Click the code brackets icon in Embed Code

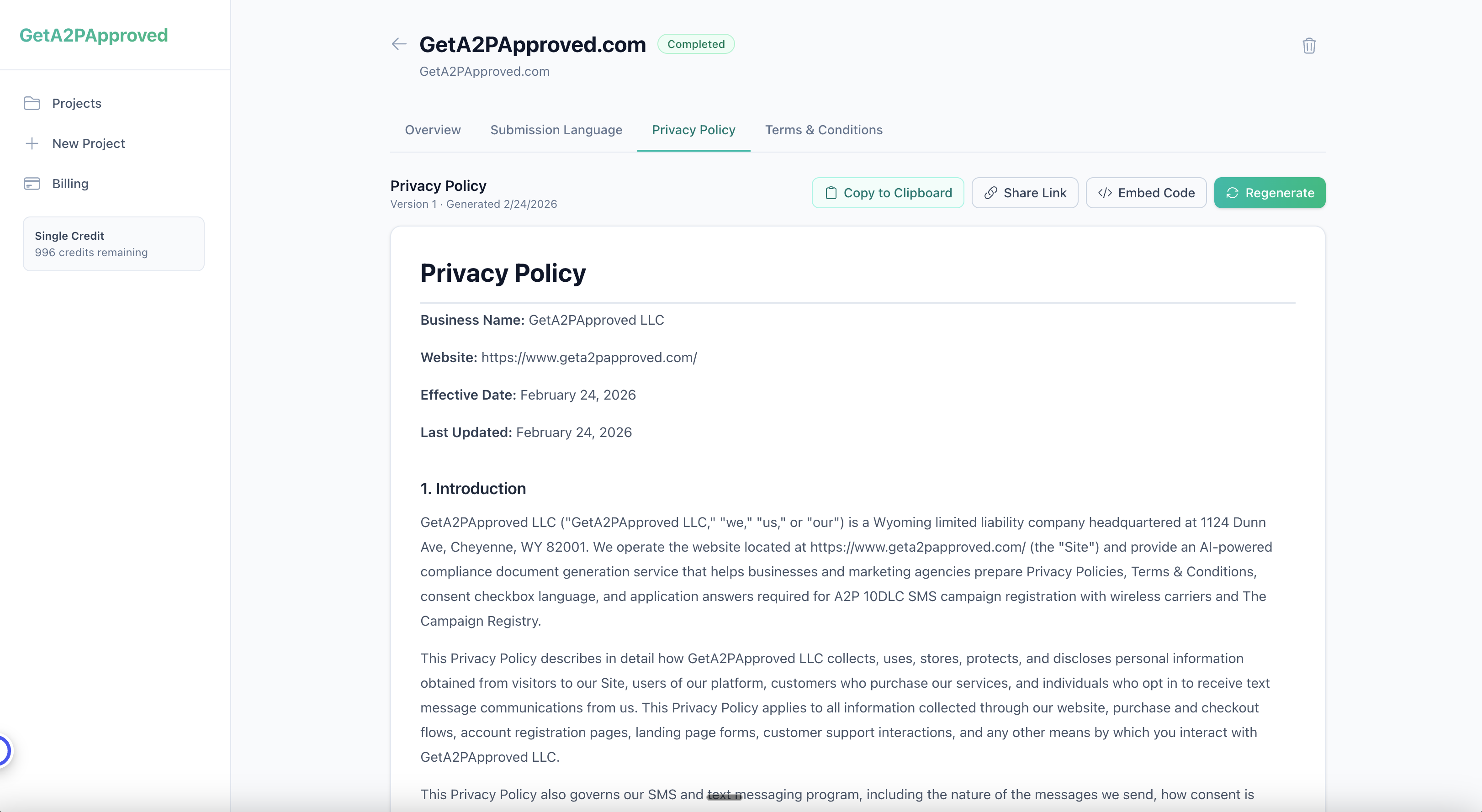coord(1105,193)
